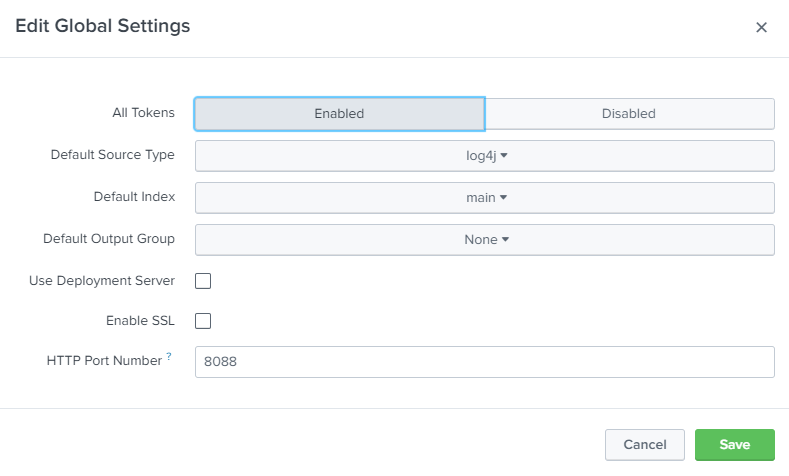Viewport: 789px width, 476px height.
Task: Close the Edit Global Settings dialog
Action: point(761,28)
